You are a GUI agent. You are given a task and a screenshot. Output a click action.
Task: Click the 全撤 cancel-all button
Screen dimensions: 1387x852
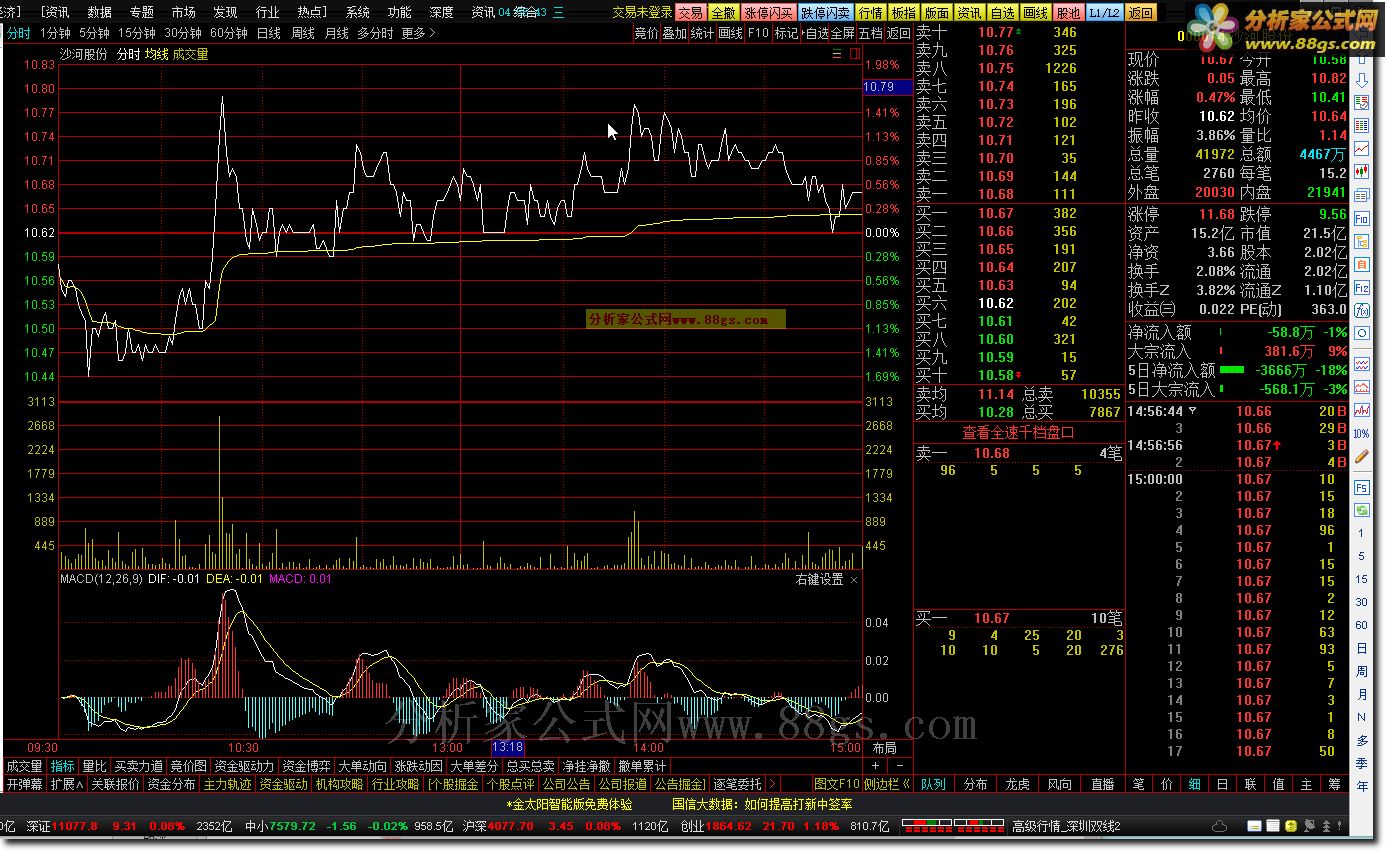click(x=723, y=13)
